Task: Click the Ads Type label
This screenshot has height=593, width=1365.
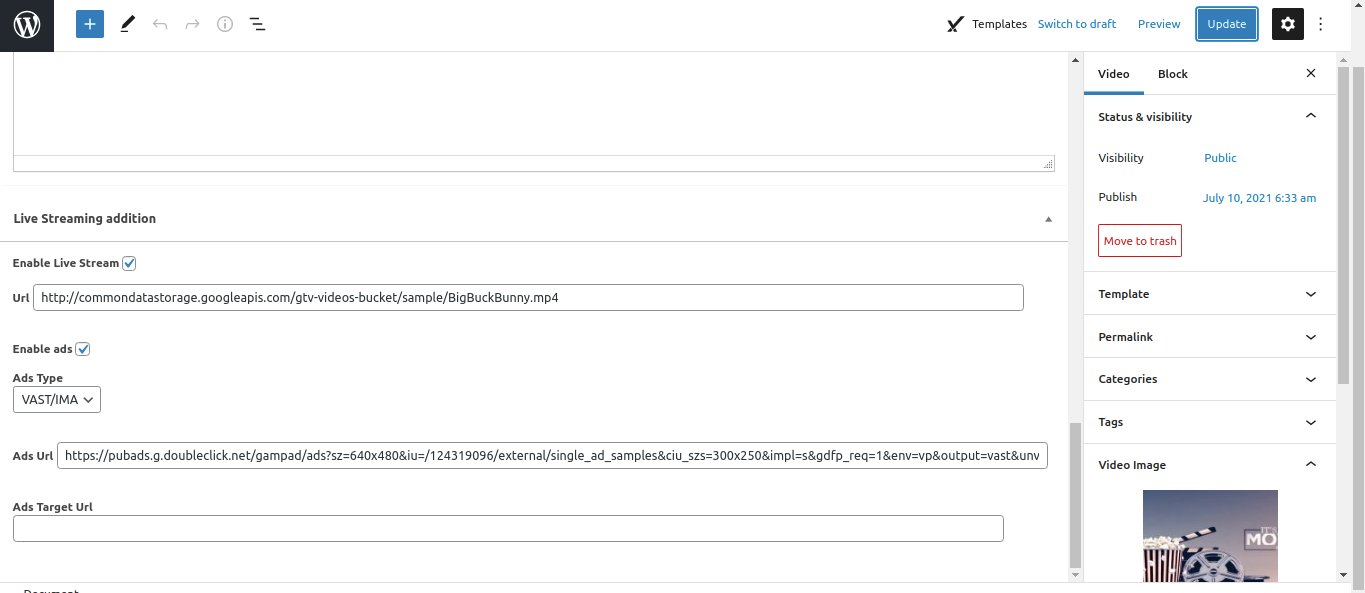Action: click(x=38, y=378)
